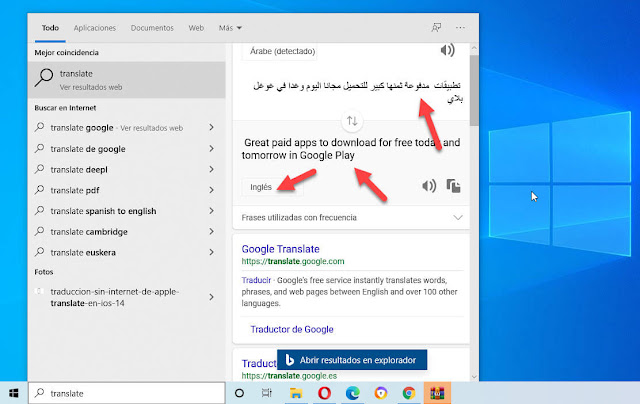Copy the translated English text
This screenshot has height=404, width=640.
[x=453, y=186]
